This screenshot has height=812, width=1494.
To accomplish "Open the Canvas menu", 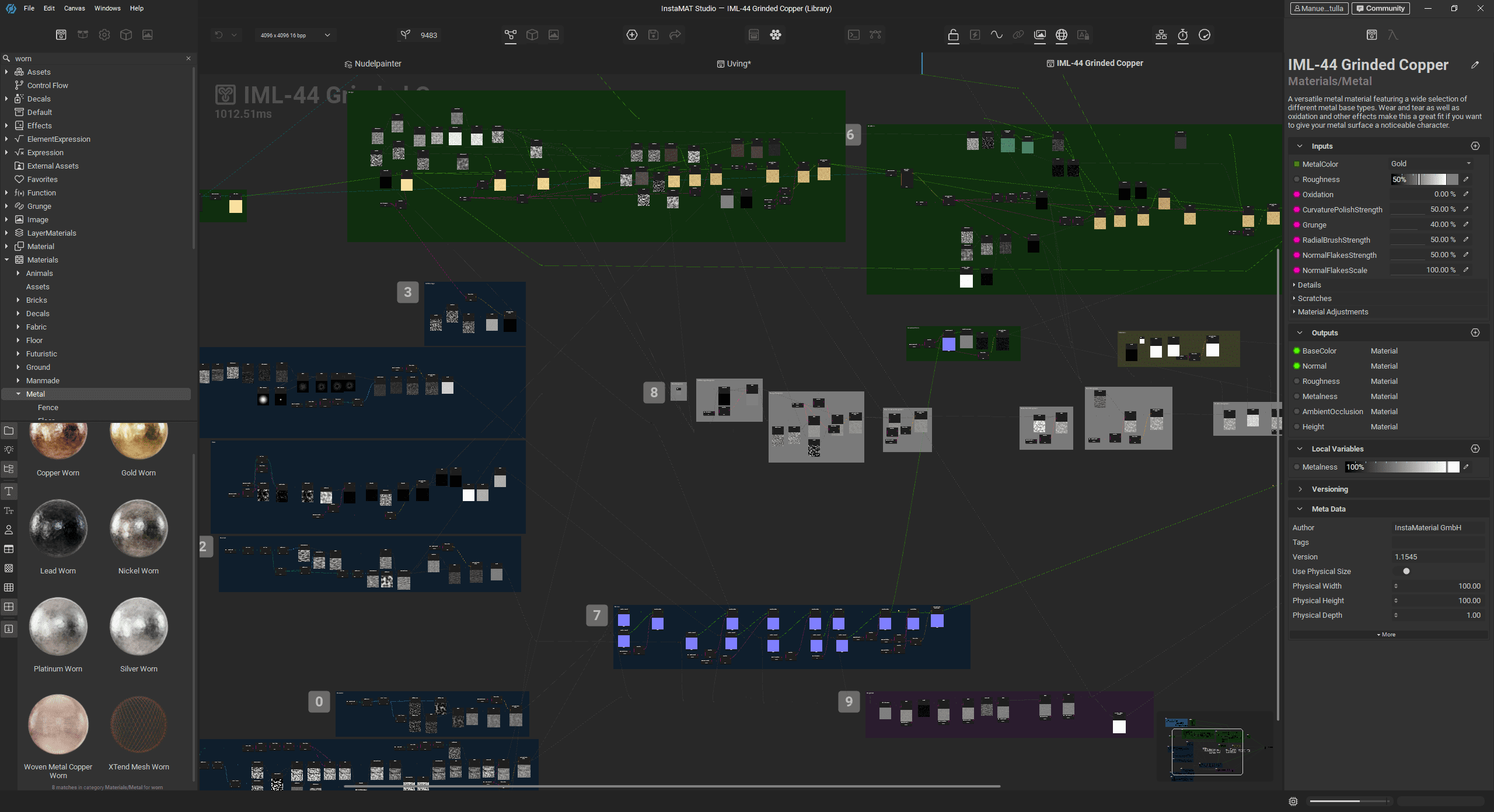I will pyautogui.click(x=74, y=8).
